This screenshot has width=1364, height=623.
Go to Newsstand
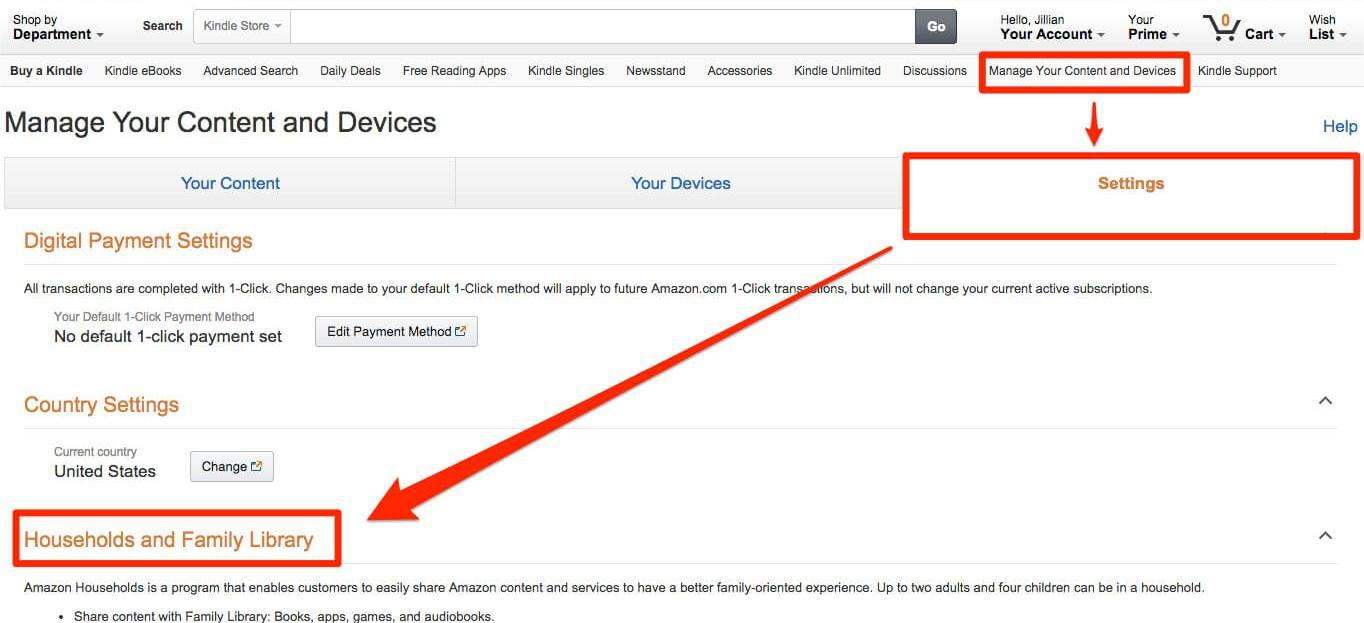656,71
